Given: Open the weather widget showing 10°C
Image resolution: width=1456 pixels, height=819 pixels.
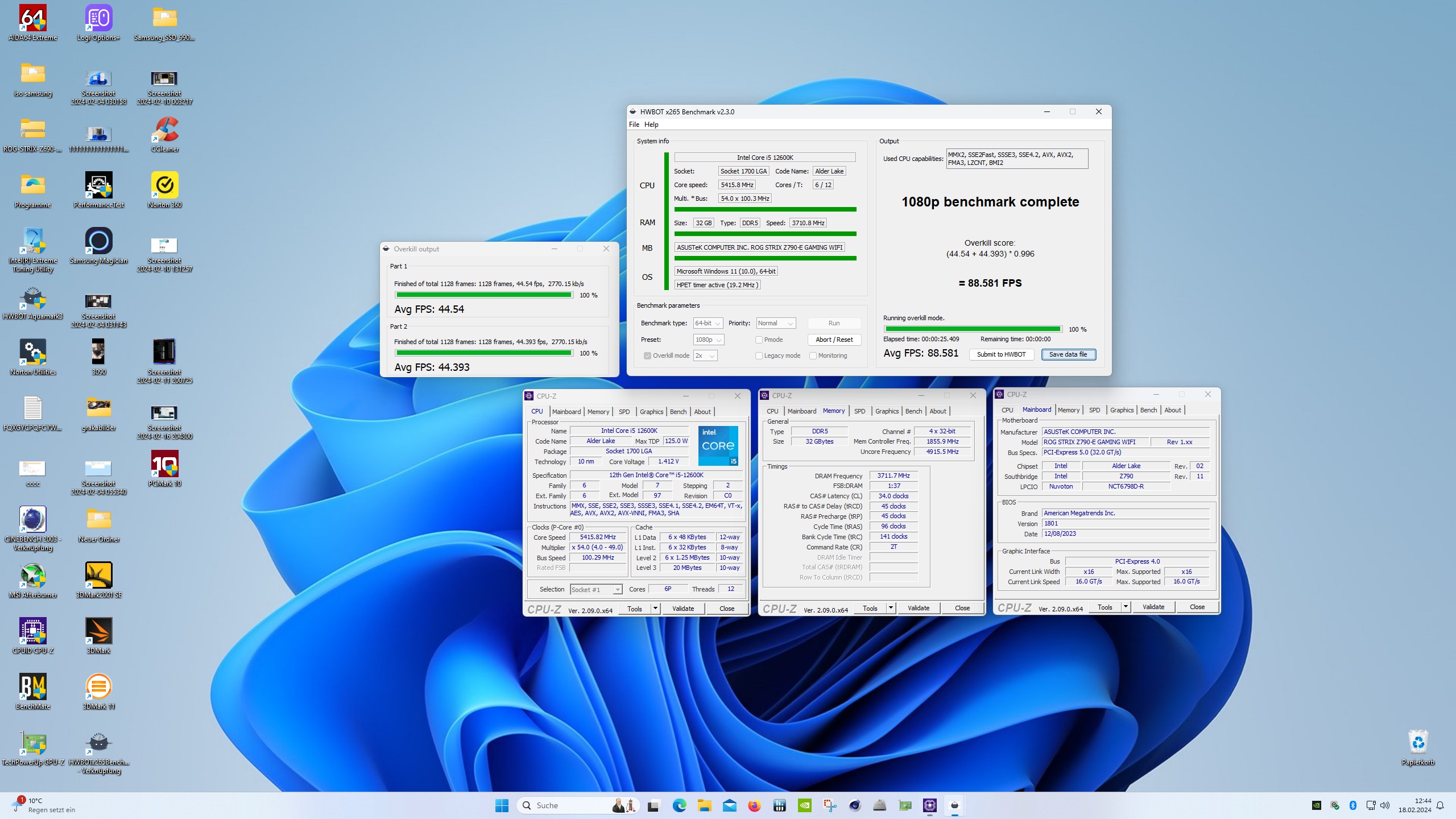Looking at the screenshot, I should [44, 805].
